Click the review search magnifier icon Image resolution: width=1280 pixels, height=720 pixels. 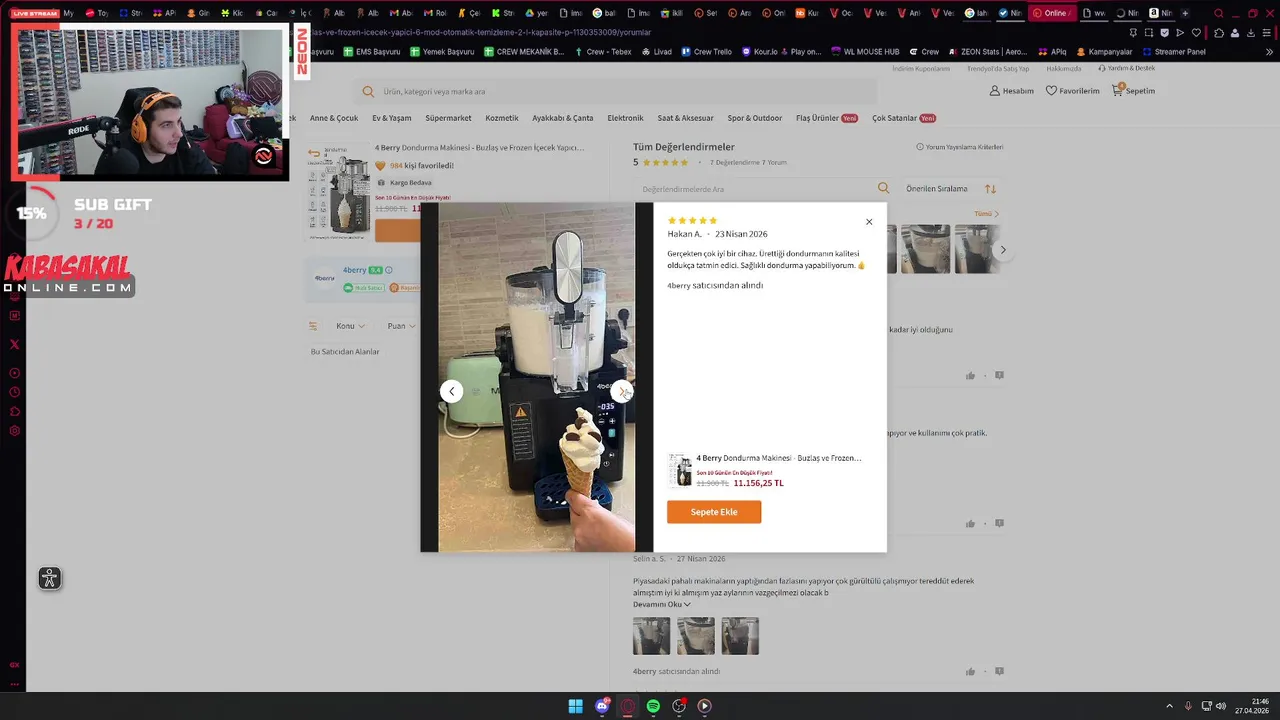coord(883,188)
